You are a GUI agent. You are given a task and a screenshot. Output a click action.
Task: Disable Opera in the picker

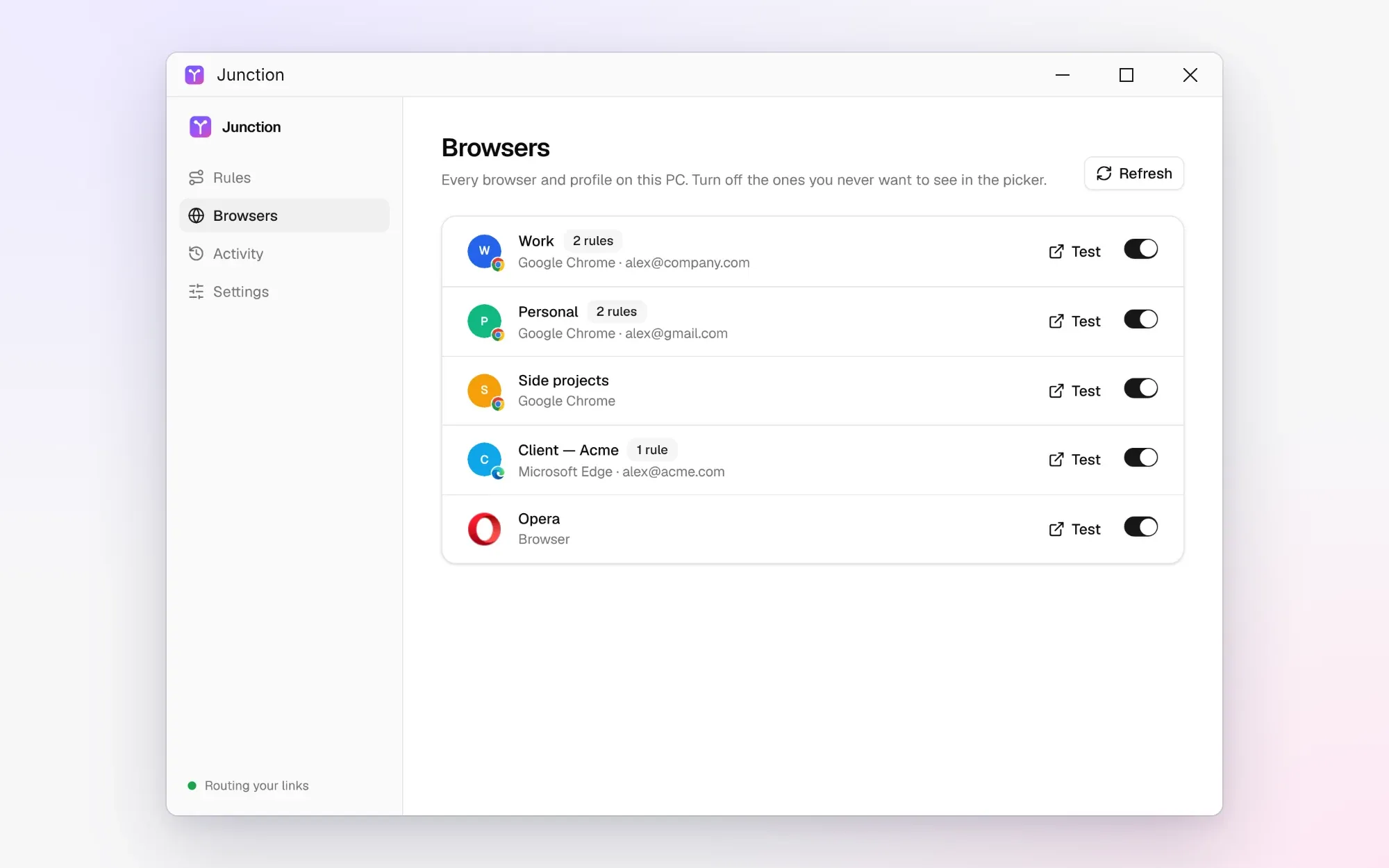point(1141,527)
